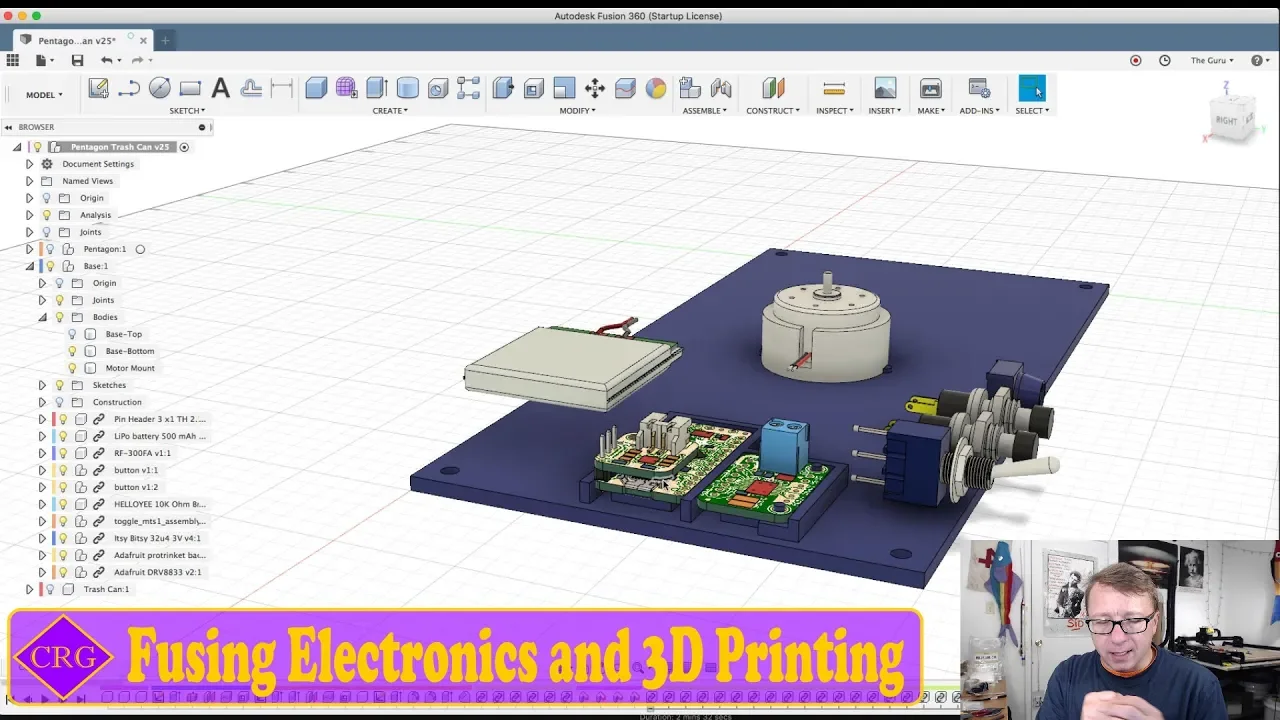Activate the Move/Copy tool
1280x720 pixels.
tap(595, 88)
